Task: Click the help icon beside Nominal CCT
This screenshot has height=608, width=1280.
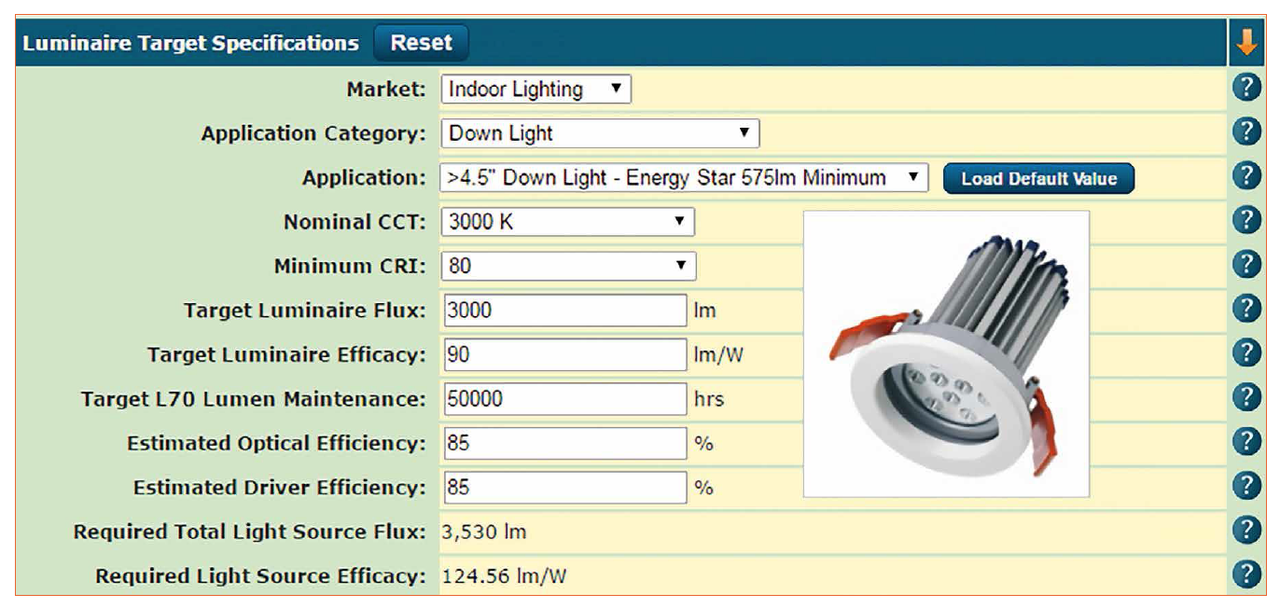Action: point(1247,220)
